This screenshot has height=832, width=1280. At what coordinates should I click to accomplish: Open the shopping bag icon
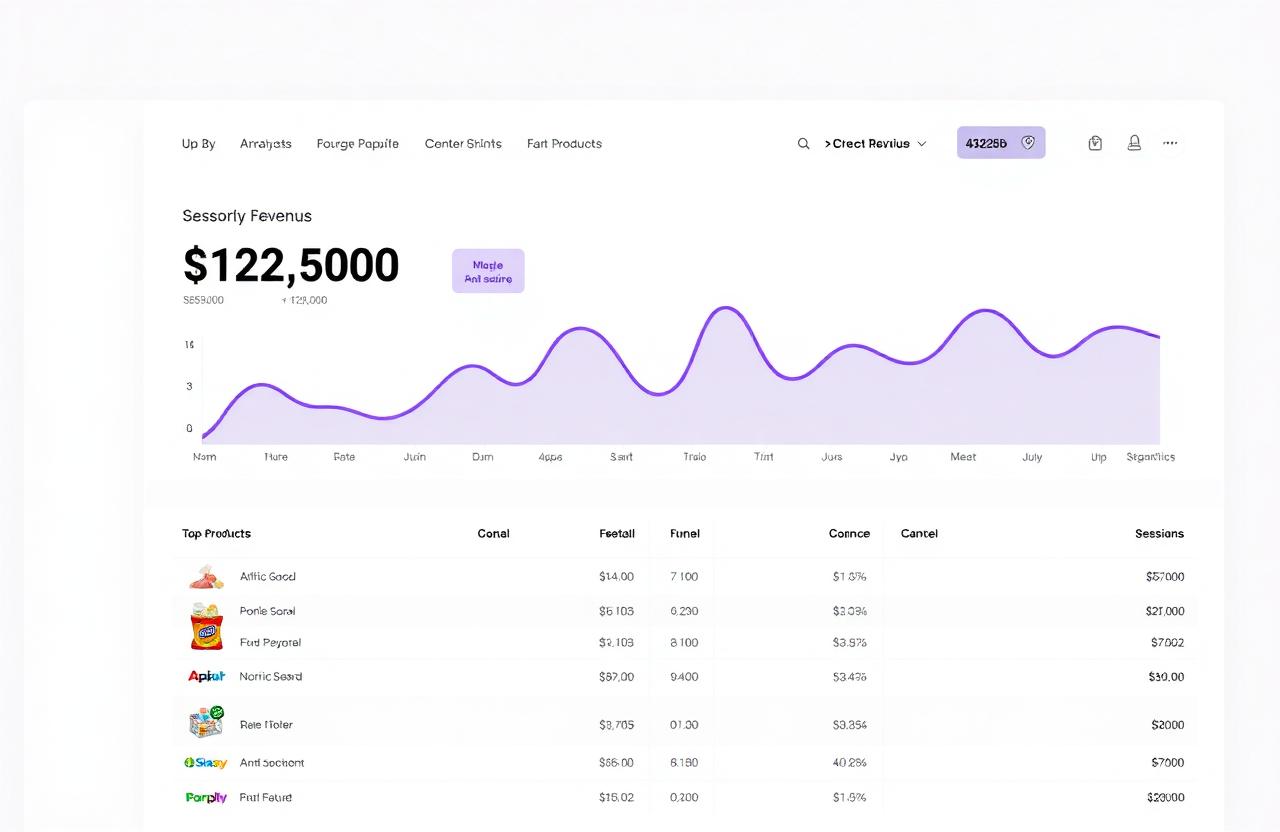click(1095, 143)
